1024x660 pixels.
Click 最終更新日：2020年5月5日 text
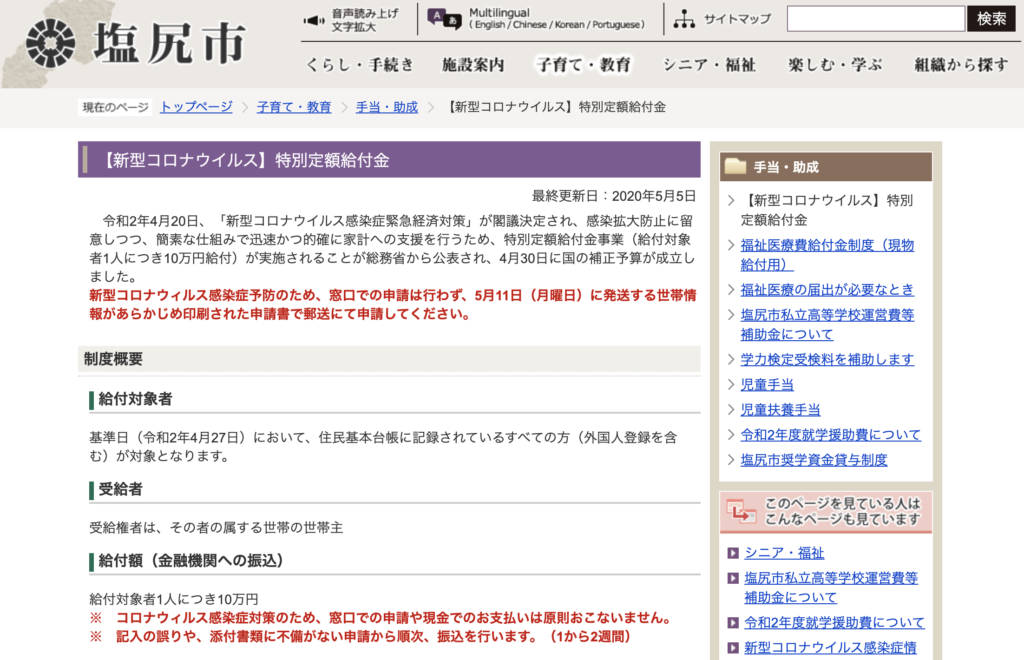613,196
